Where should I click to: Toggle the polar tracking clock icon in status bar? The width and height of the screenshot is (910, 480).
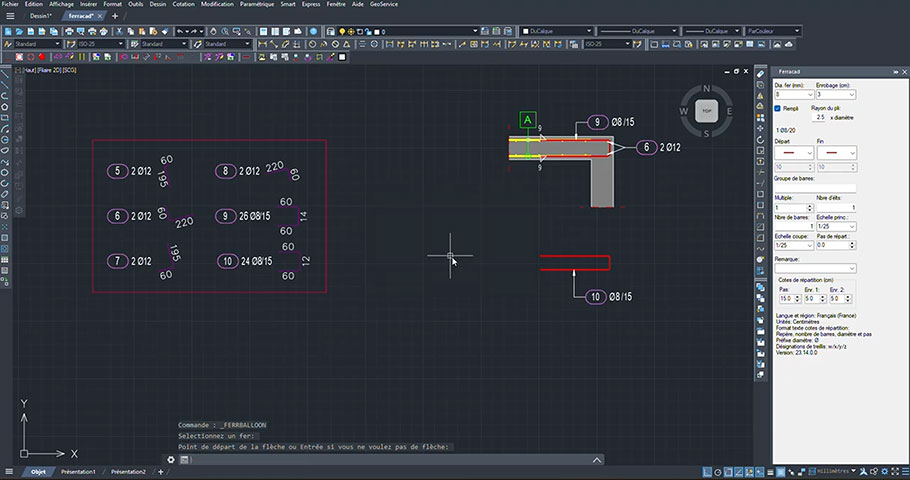tap(718, 472)
